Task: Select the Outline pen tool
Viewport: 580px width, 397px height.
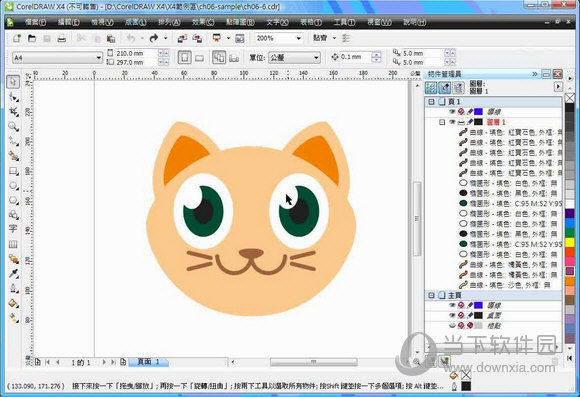Action: coord(13,288)
